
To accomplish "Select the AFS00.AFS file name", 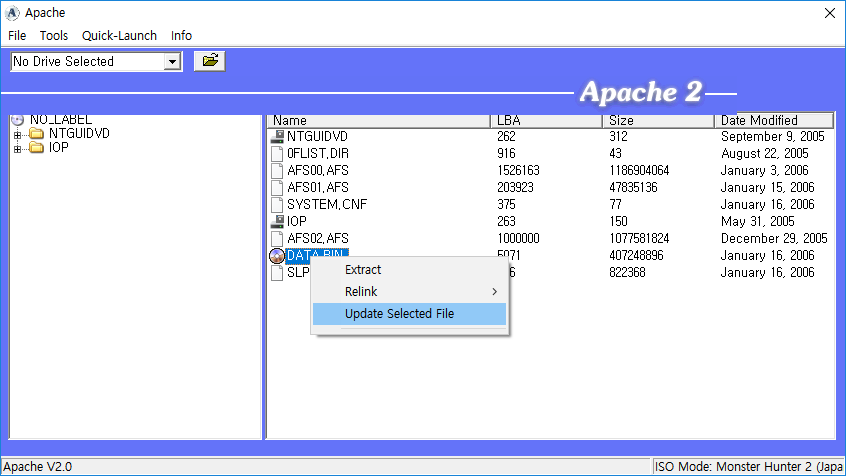I will point(318,171).
